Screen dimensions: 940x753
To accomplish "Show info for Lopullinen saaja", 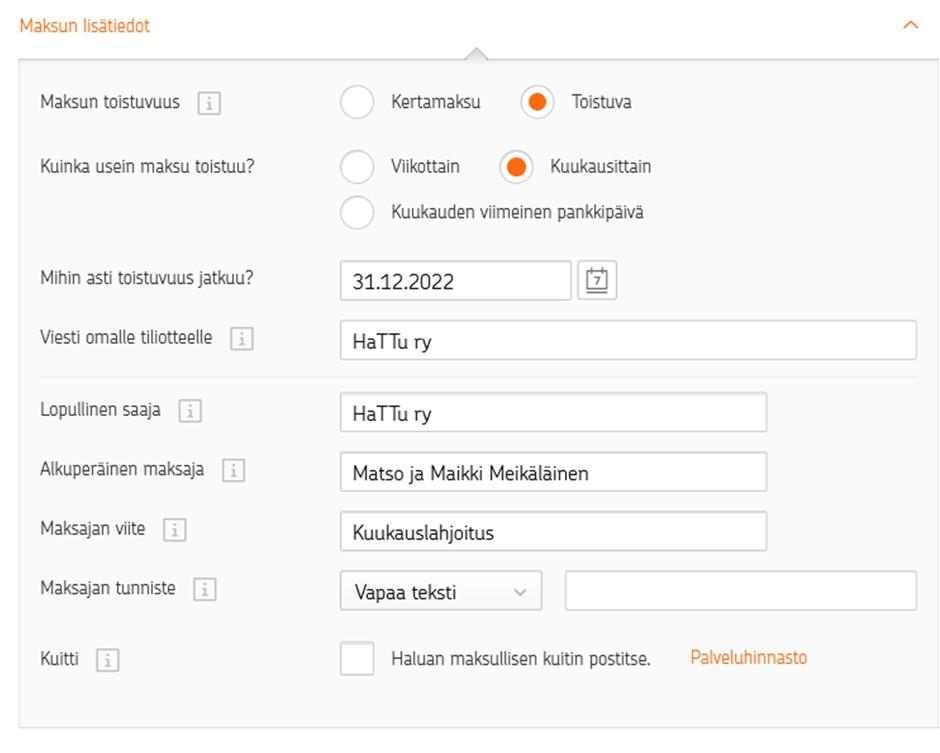I will pyautogui.click(x=190, y=411).
